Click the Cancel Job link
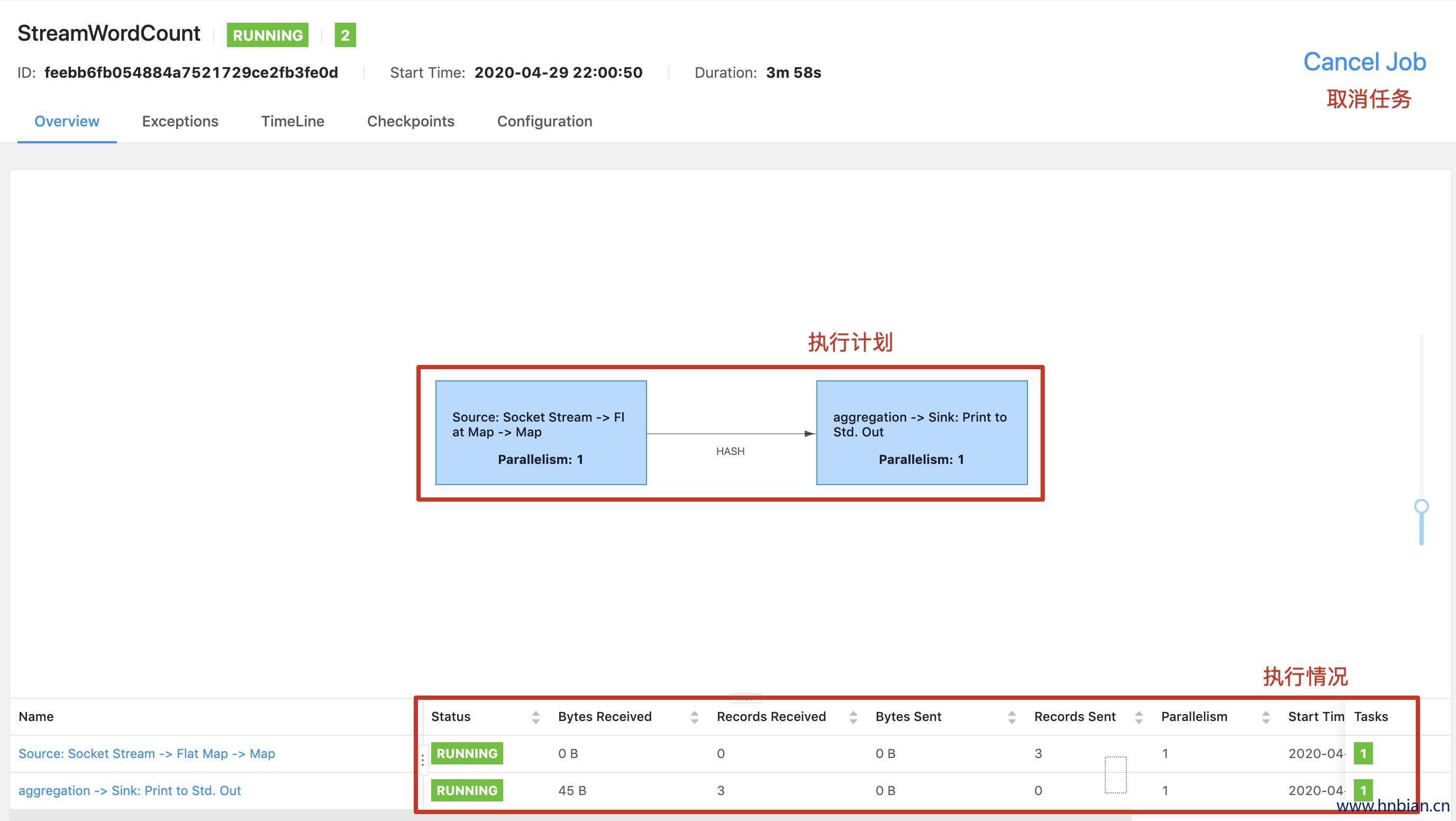Screen dimensions: 1456x821 (1364, 61)
